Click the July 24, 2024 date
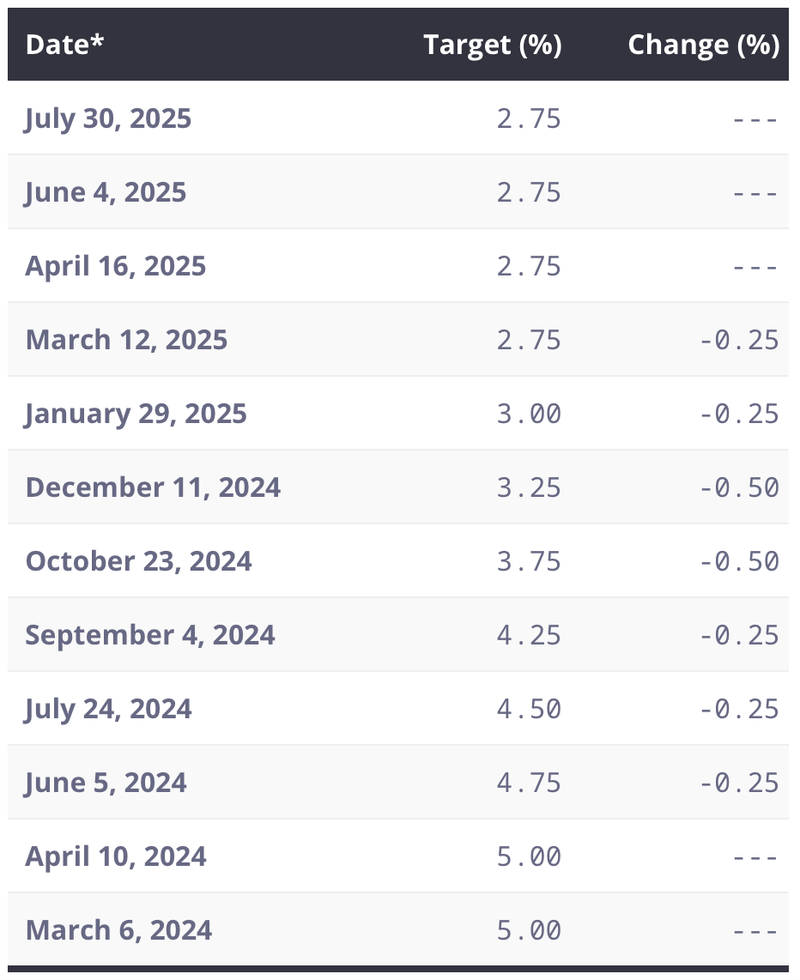Image resolution: width=800 pixels, height=980 pixels. [108, 709]
